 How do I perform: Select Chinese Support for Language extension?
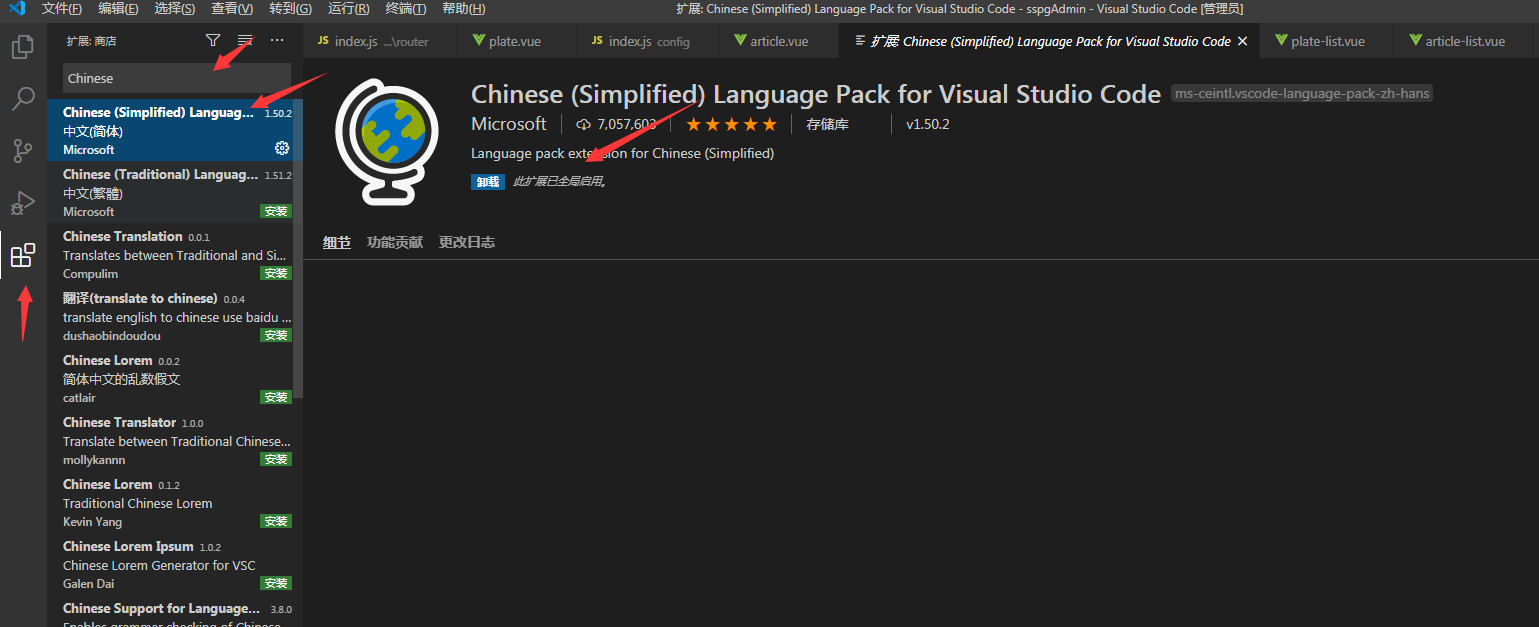[x=175, y=612]
